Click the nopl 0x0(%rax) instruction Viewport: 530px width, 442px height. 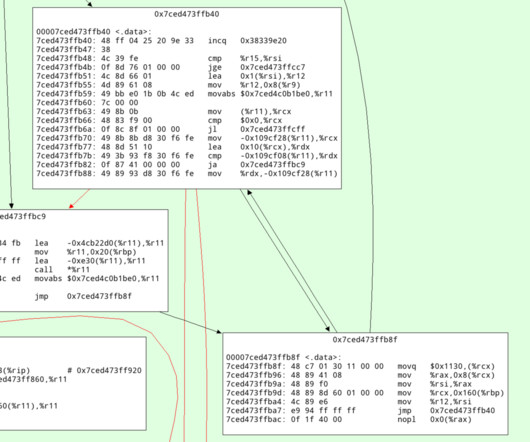pos(349,419)
